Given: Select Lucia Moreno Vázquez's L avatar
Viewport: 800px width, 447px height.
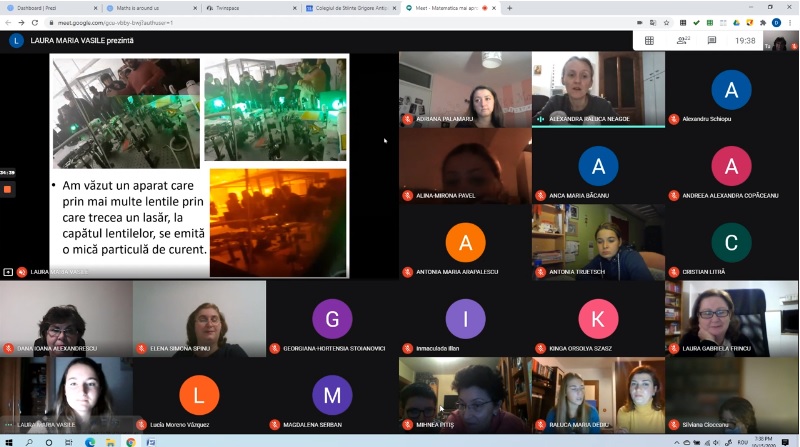Looking at the screenshot, I should [x=199, y=395].
